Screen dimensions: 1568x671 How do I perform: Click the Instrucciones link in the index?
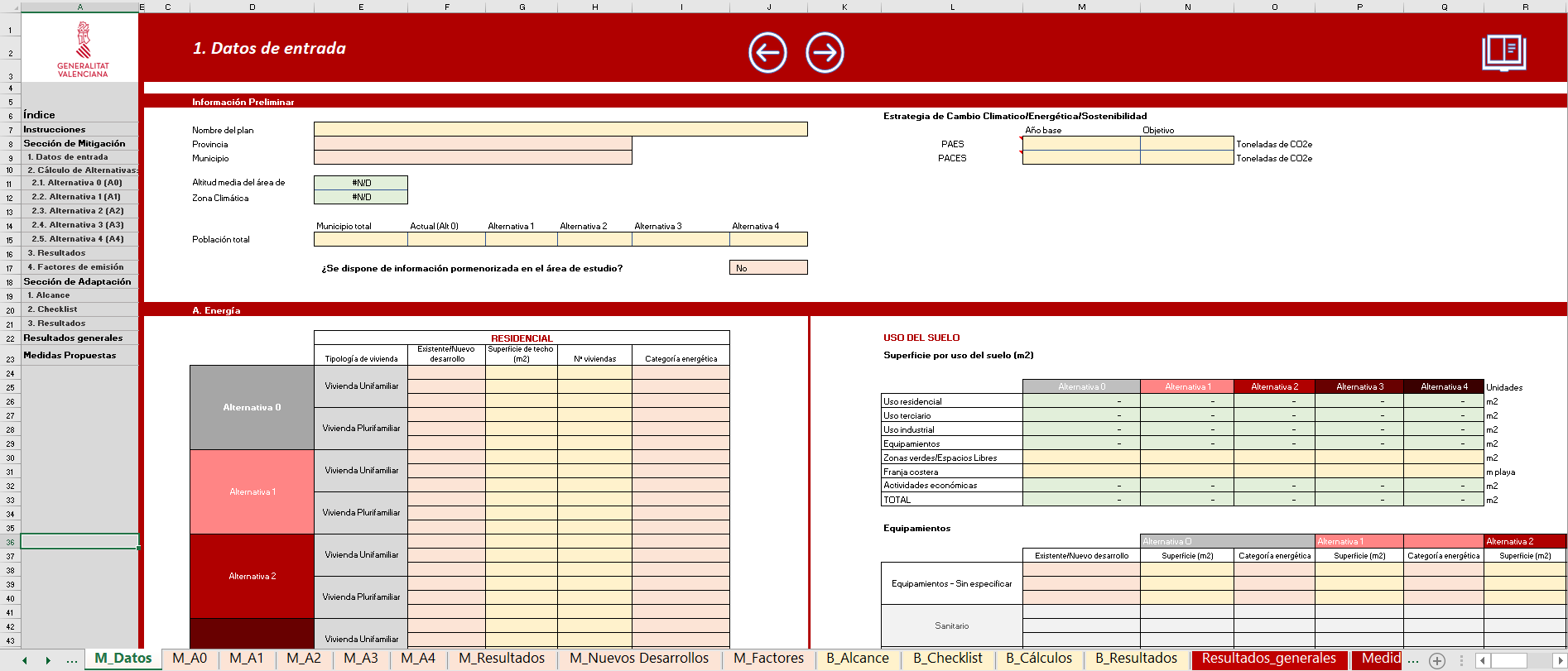(55, 130)
